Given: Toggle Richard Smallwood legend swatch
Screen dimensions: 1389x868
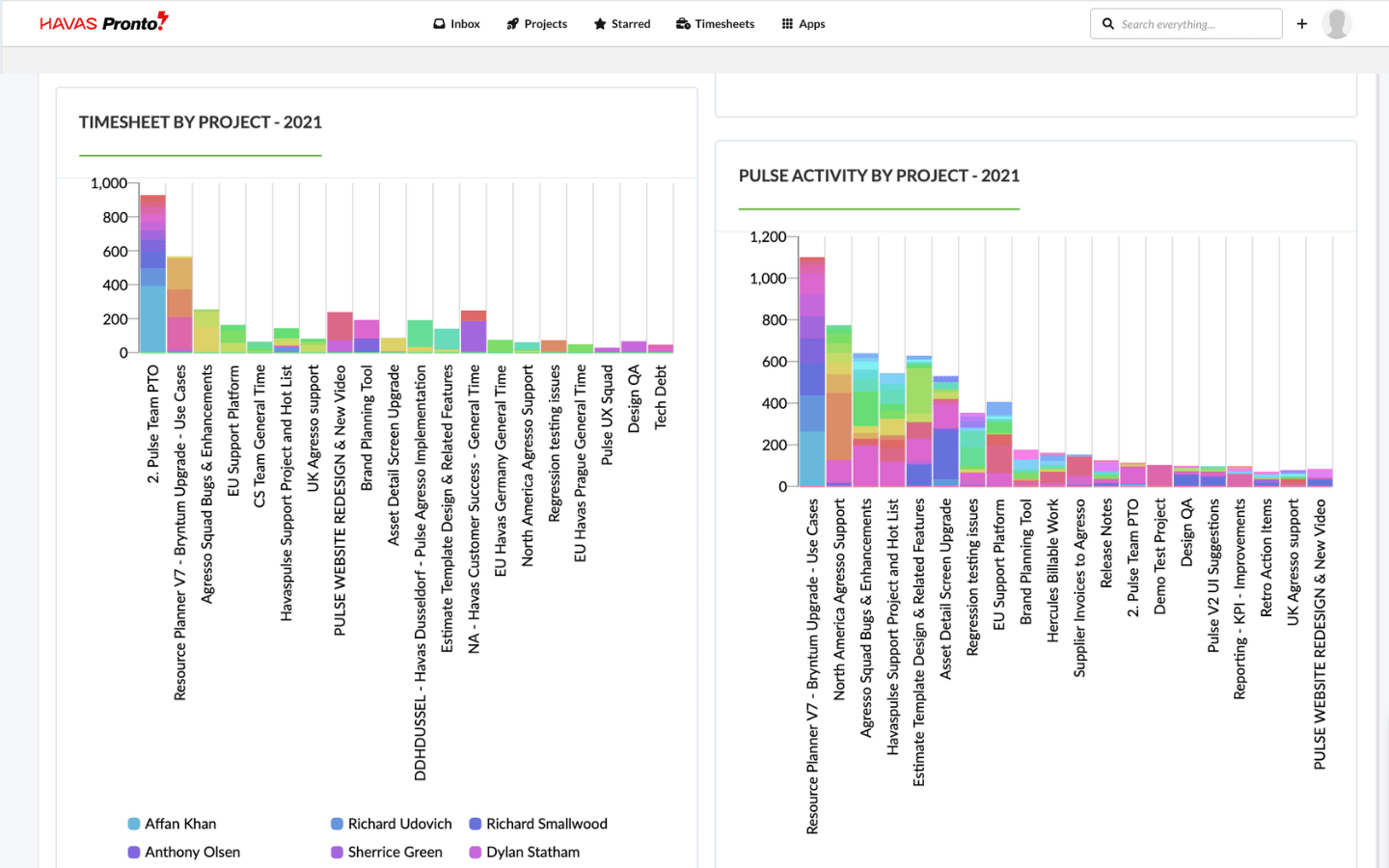Looking at the screenshot, I should click(476, 824).
